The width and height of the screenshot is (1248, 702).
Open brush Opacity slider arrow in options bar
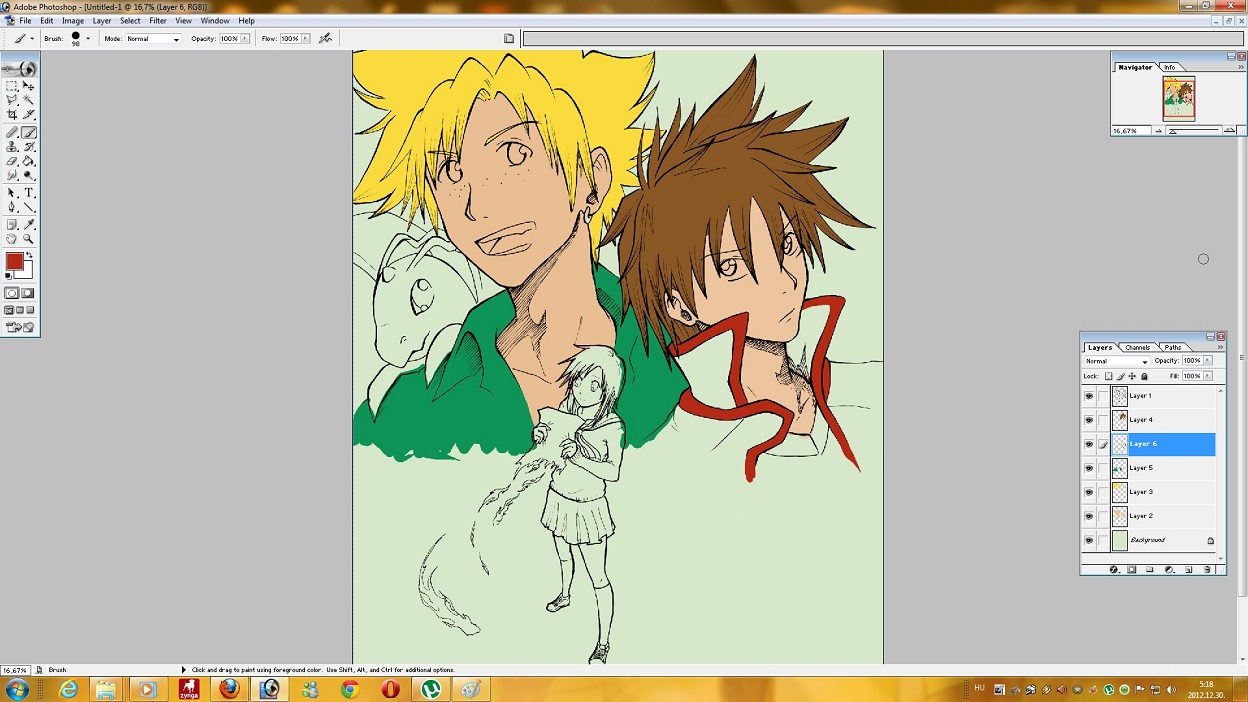pos(245,38)
